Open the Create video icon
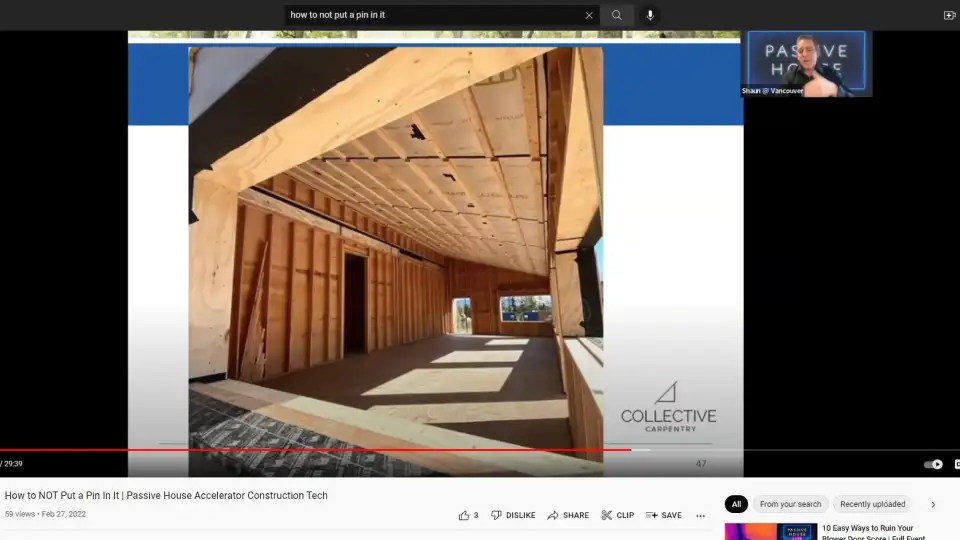The width and height of the screenshot is (960, 540). pyautogui.click(x=949, y=15)
